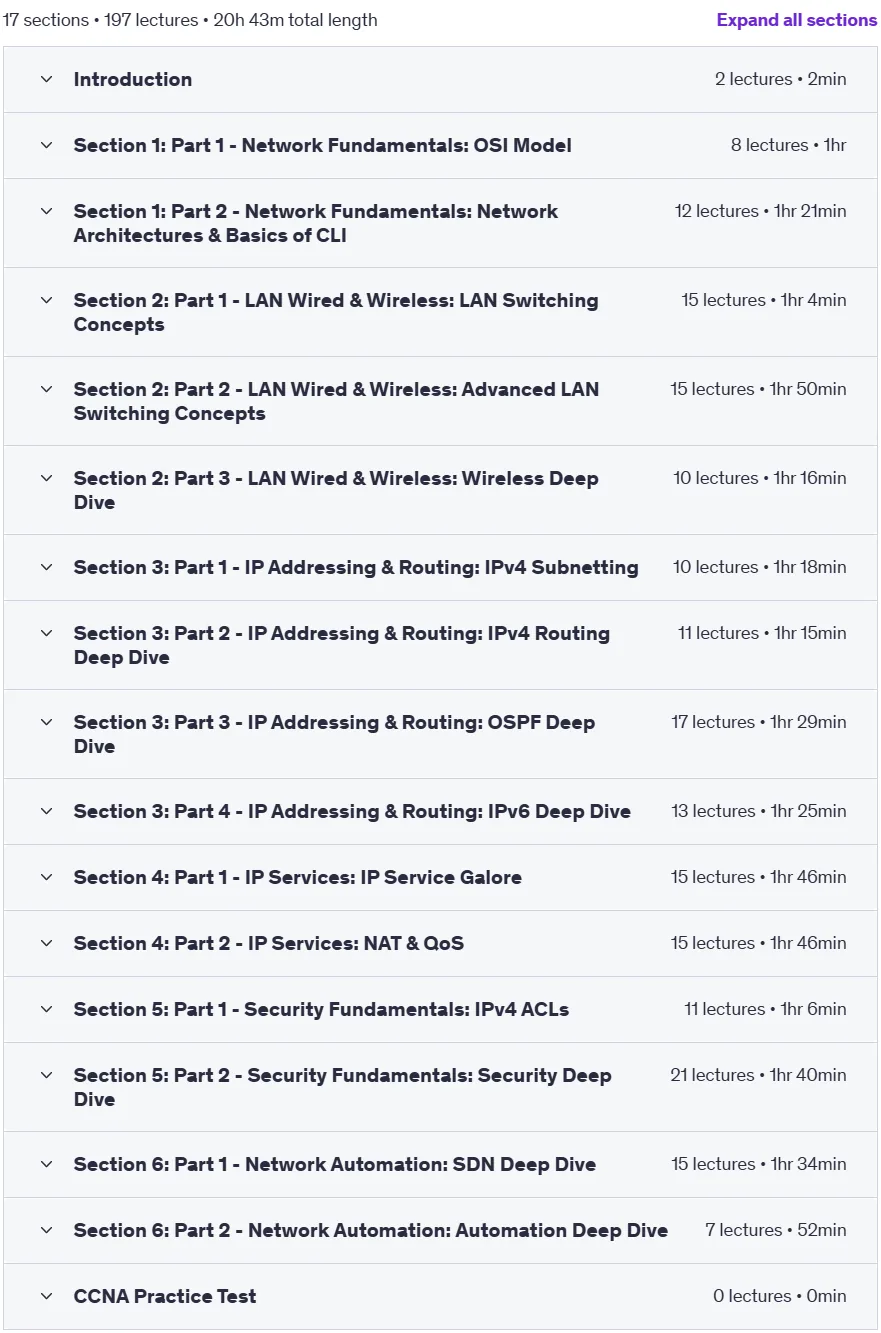The height and width of the screenshot is (1333, 881).
Task: Open the IPv6 Deep Dive section title
Action: (x=352, y=811)
